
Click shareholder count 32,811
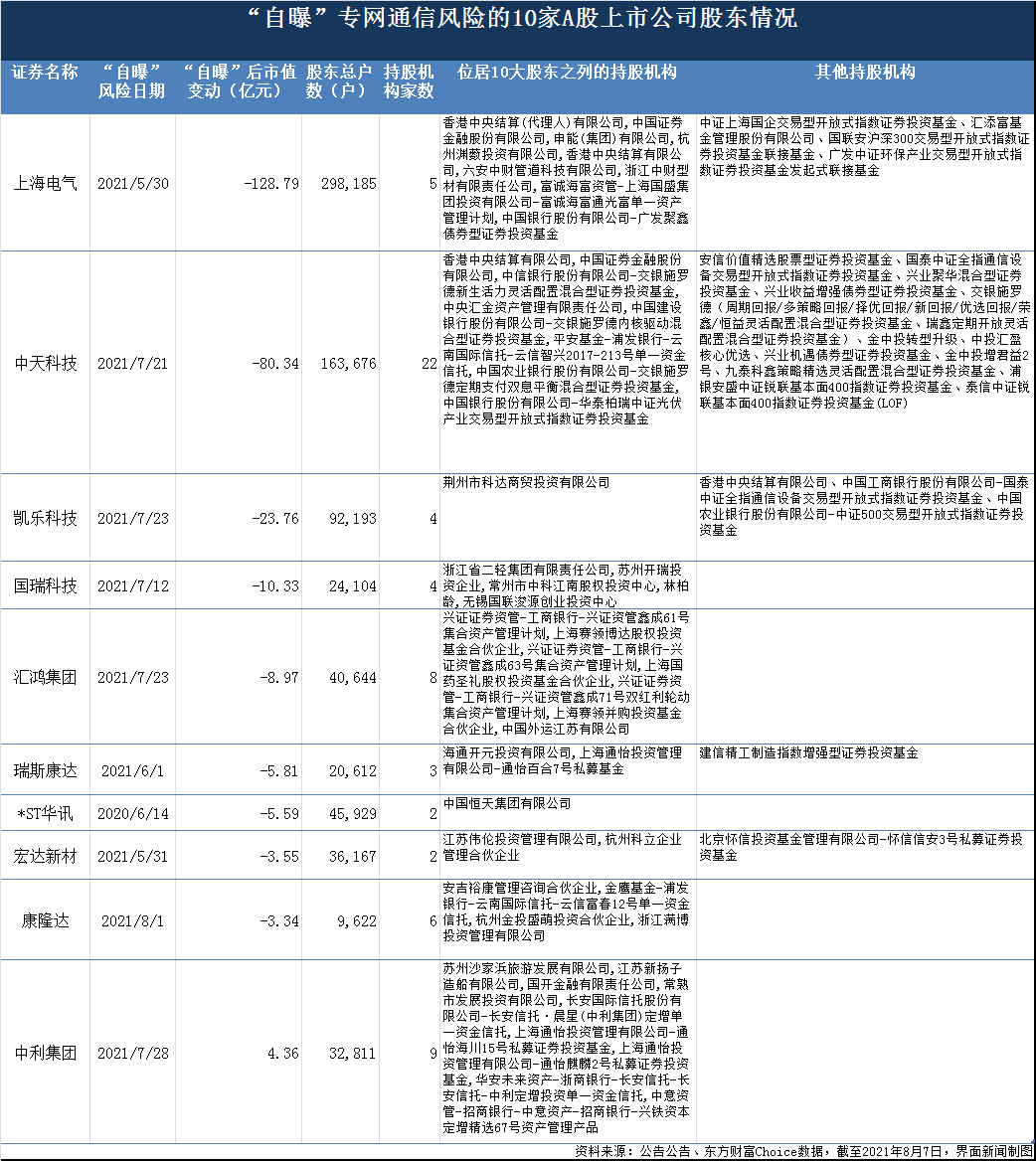[x=353, y=1053]
